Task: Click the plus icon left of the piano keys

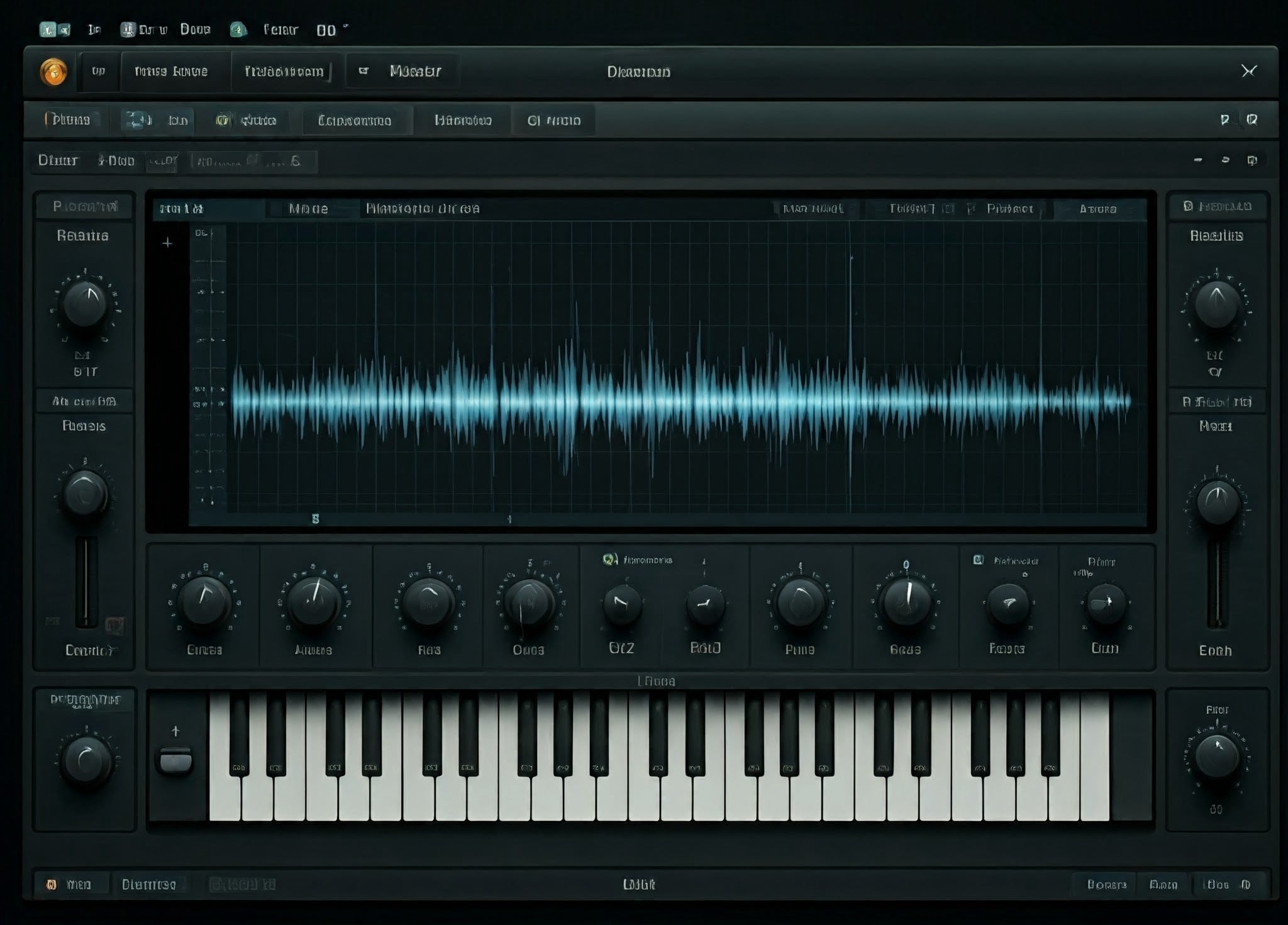Action: point(175,731)
